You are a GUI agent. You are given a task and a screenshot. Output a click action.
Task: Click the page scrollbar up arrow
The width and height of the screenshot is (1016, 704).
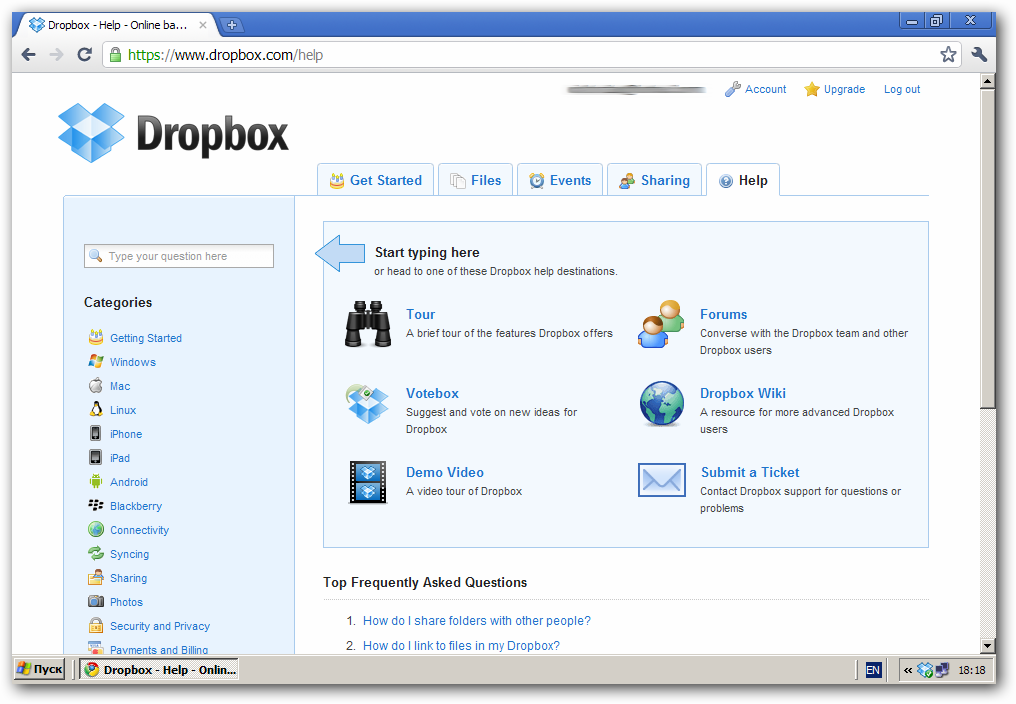click(987, 81)
